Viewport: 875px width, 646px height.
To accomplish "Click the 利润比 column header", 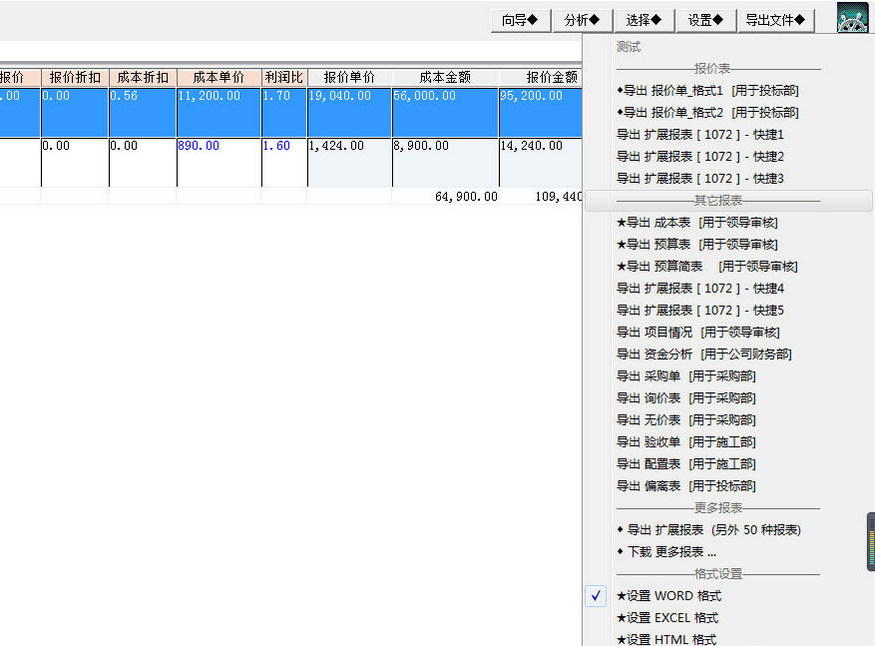I will coord(284,78).
